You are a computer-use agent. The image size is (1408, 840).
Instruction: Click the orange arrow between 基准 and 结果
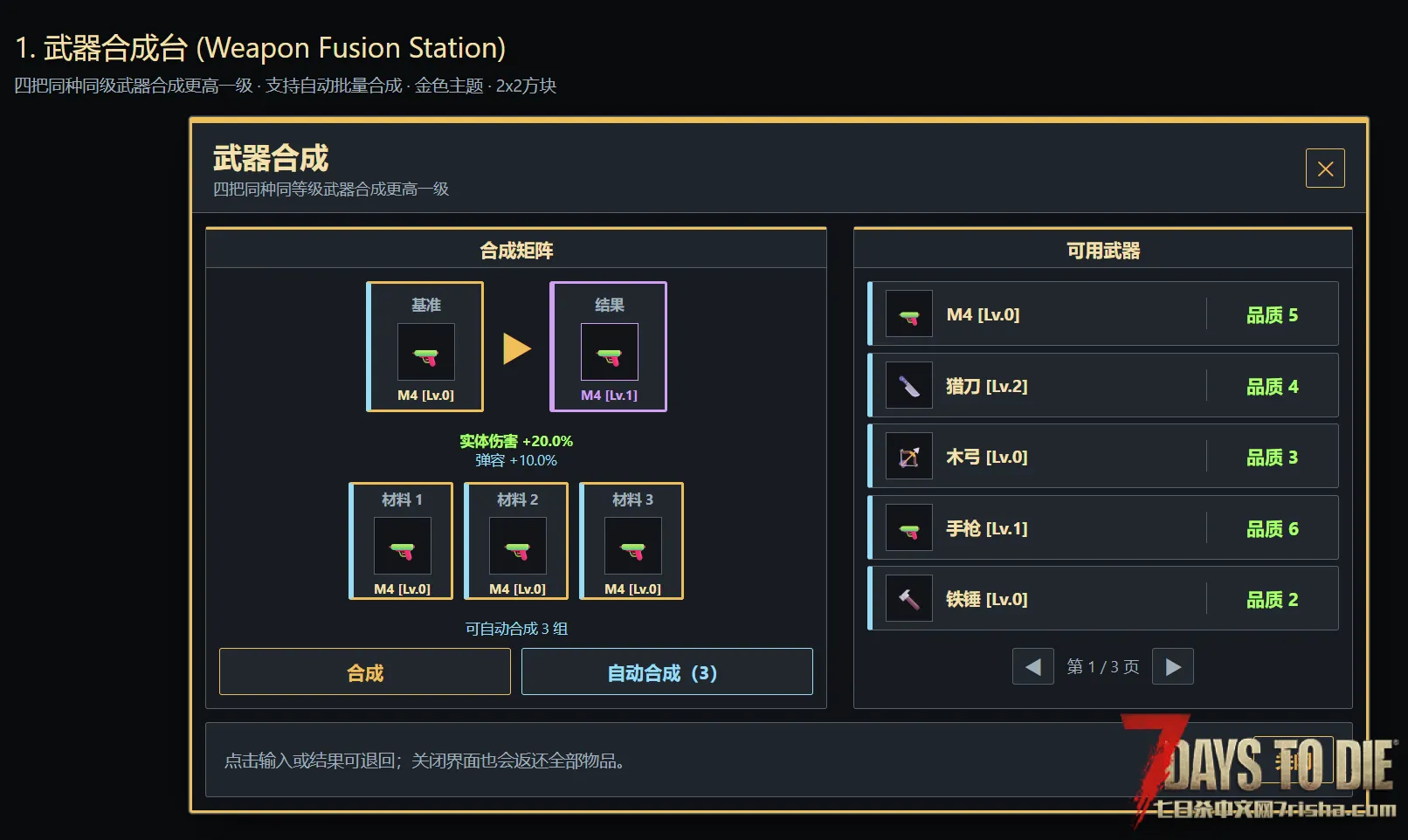coord(517,348)
